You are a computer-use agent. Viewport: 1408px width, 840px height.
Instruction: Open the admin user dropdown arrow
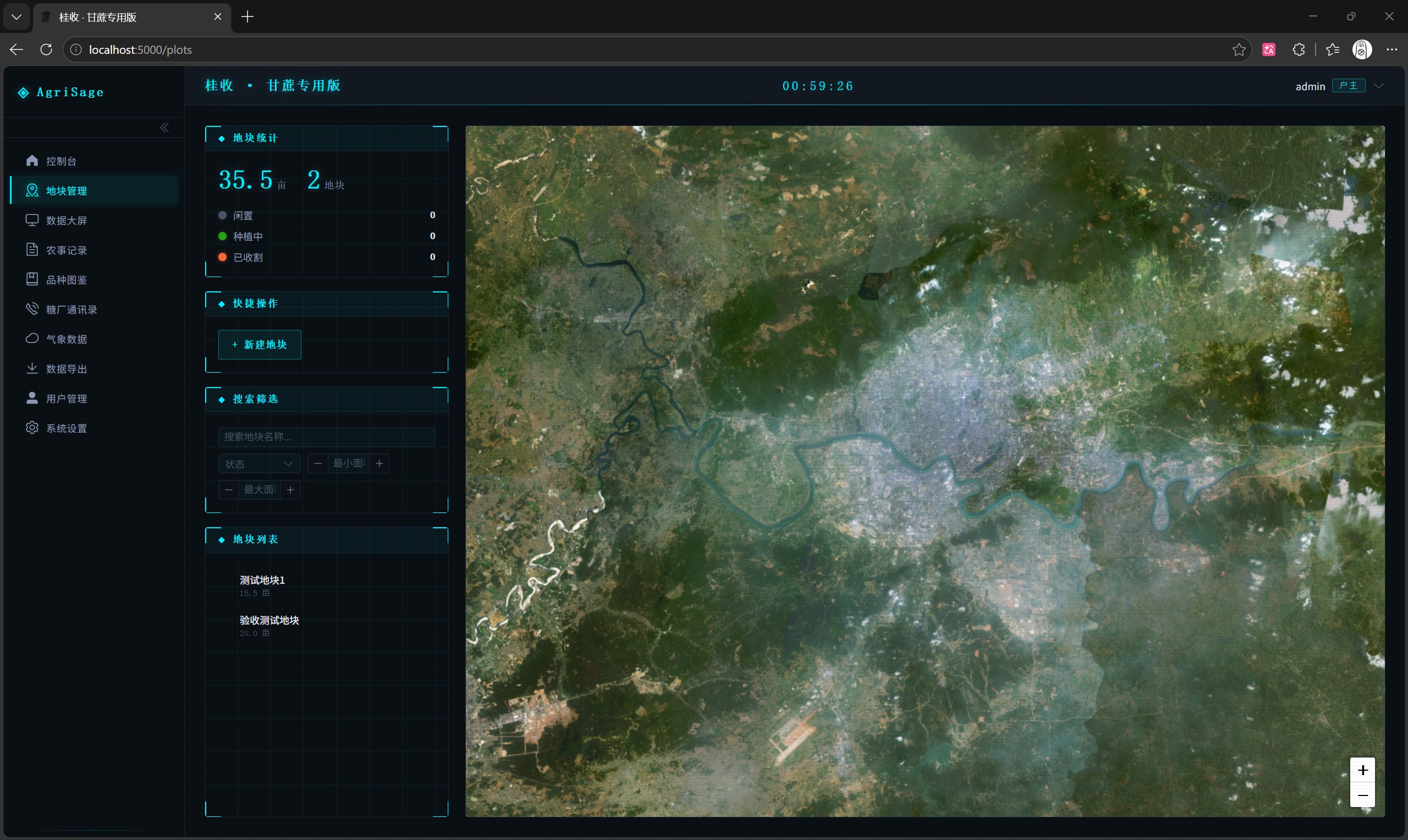1379,86
